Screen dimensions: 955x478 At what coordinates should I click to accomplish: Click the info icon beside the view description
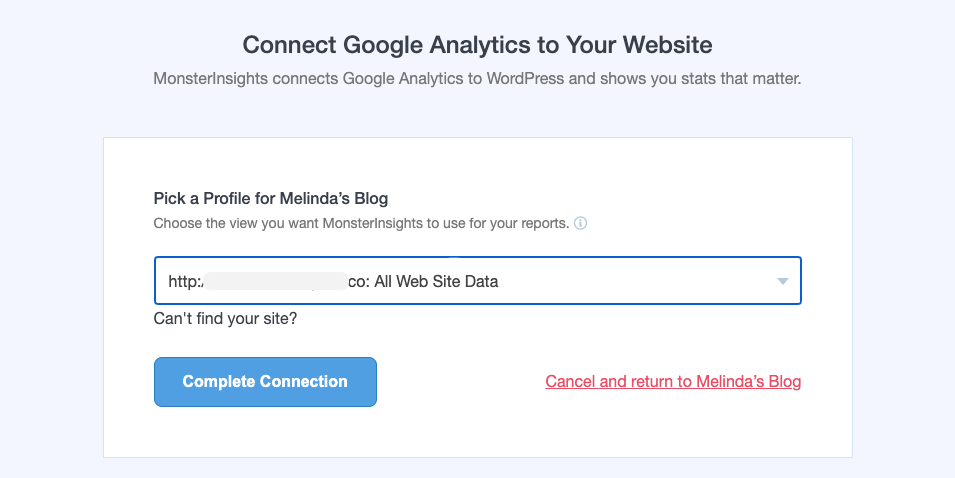click(x=581, y=224)
